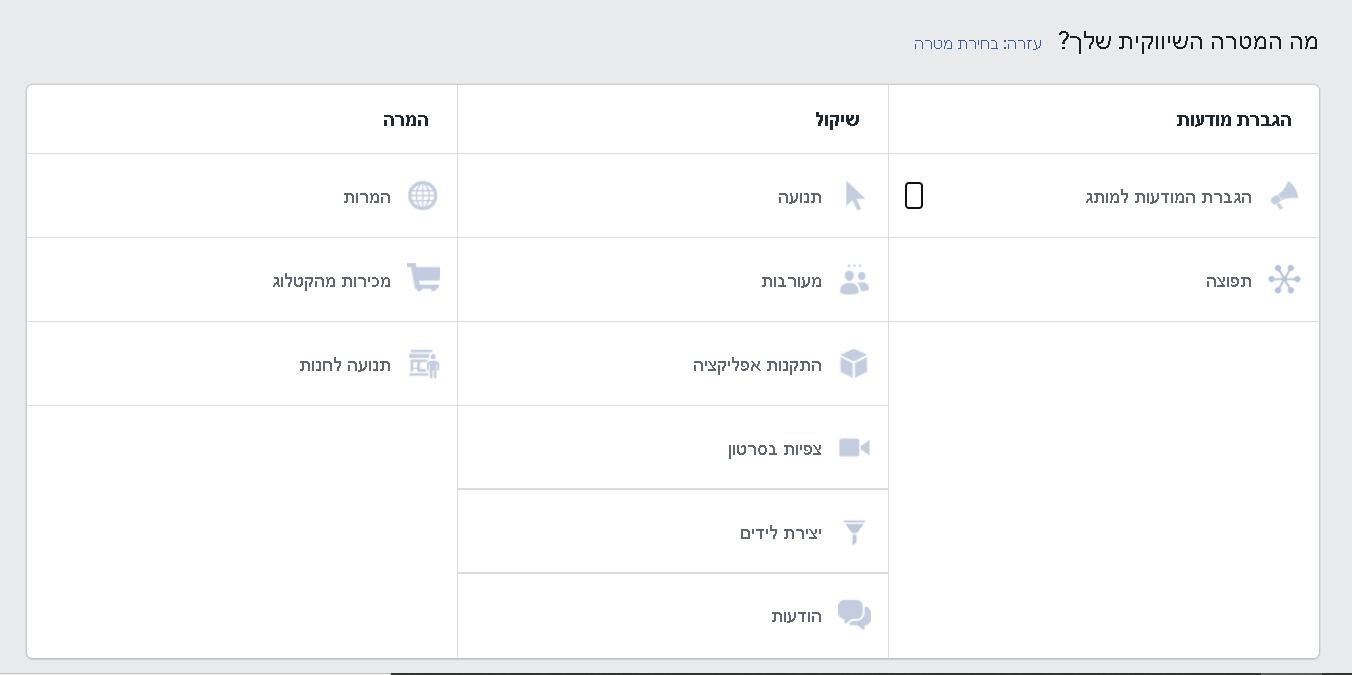Viewport: 1352px width, 675px height.
Task: Click the Messages chat bubbles icon
Action: coord(854,615)
